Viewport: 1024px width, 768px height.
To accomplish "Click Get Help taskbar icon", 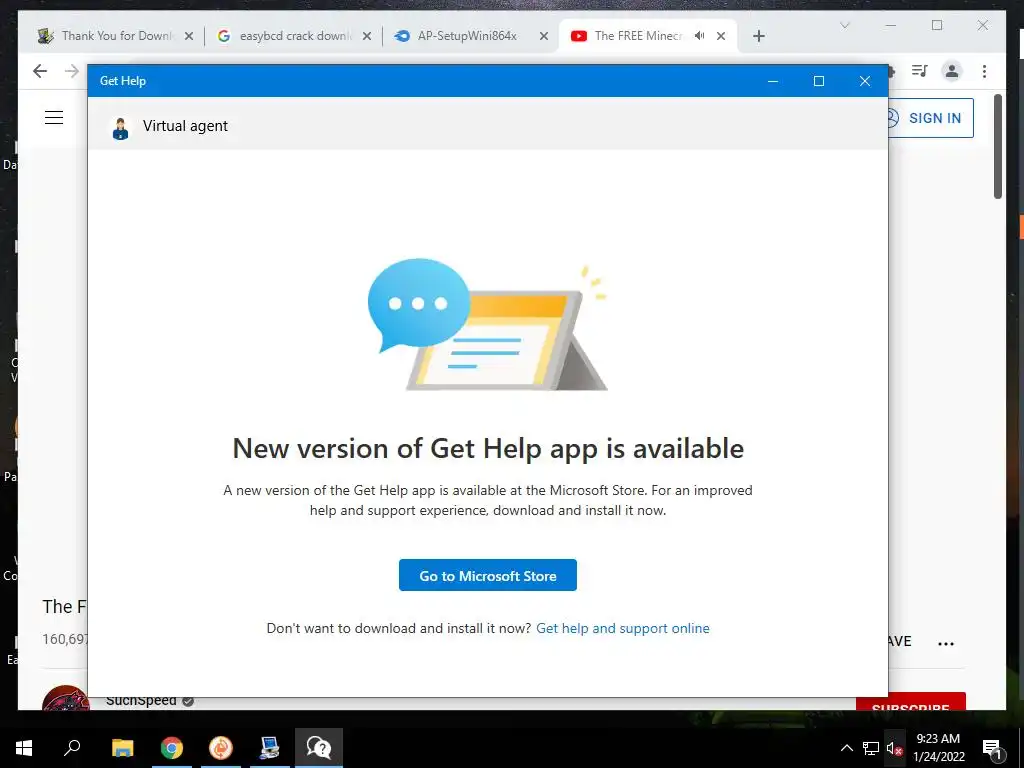I will pos(319,748).
